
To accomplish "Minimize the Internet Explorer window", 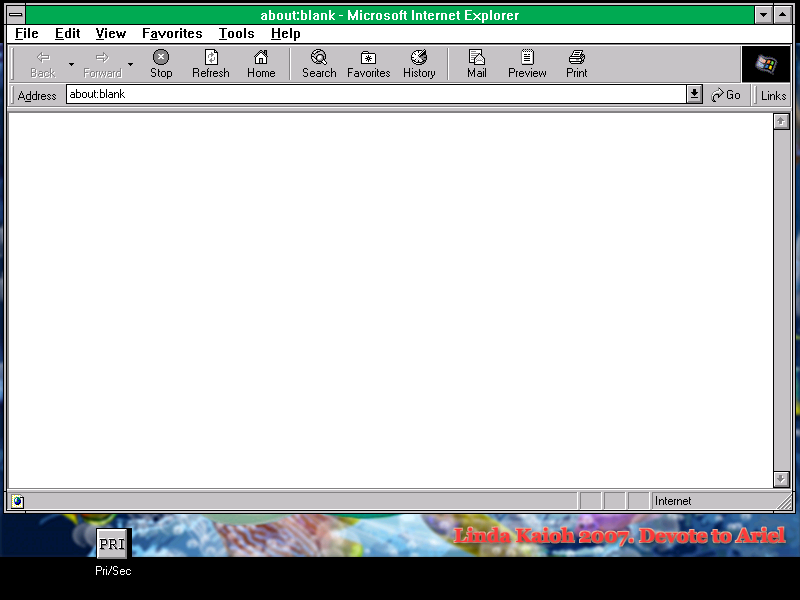I will coord(763,15).
